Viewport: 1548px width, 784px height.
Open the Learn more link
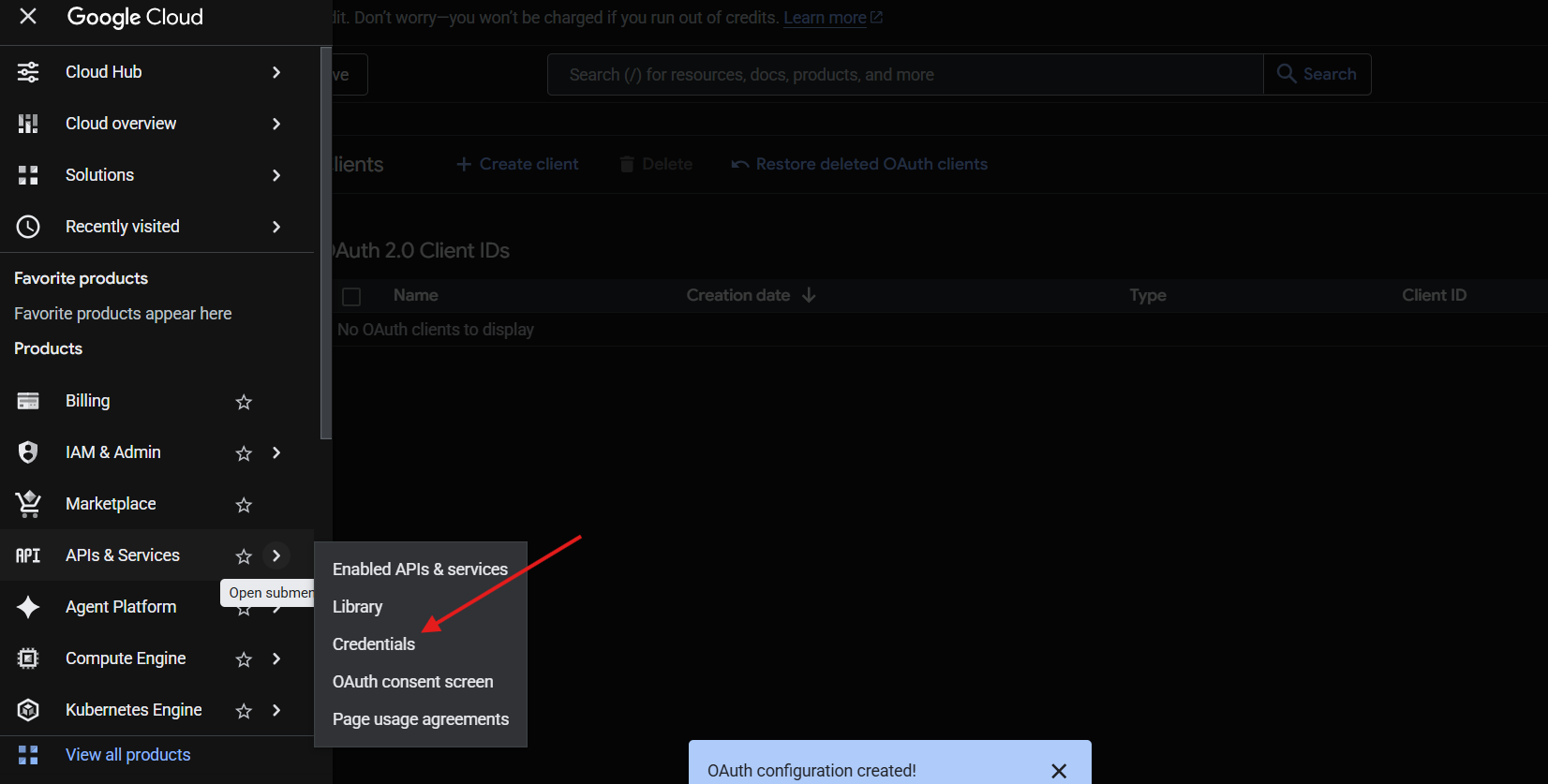pos(825,18)
